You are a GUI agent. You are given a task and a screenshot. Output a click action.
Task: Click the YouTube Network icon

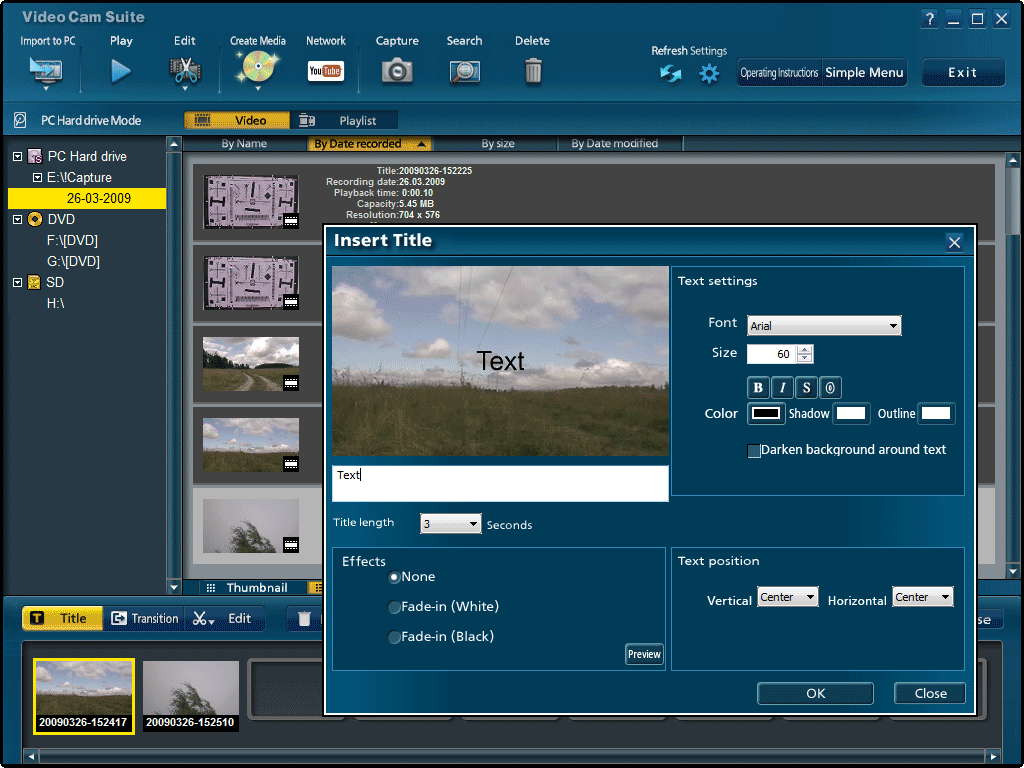click(325, 71)
